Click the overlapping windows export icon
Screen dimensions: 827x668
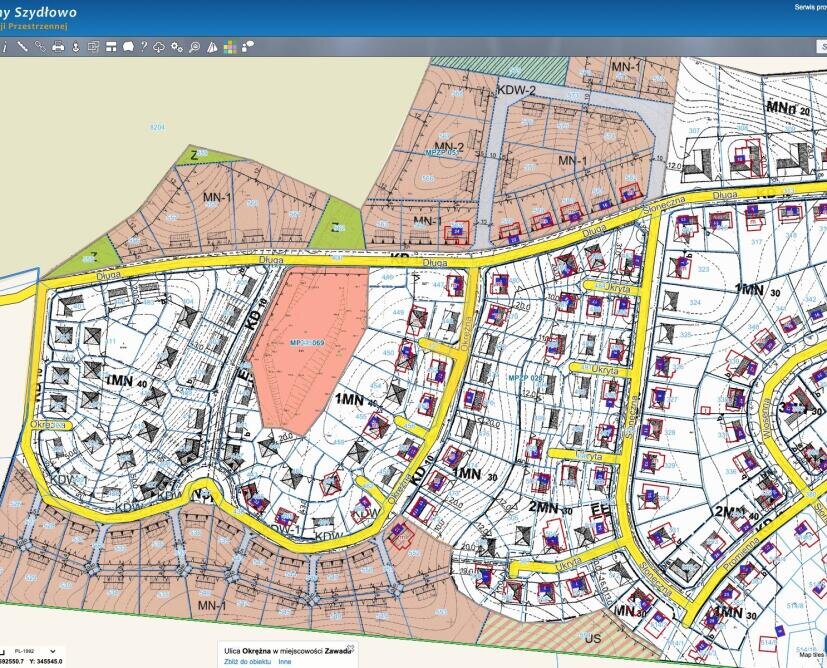click(93, 47)
